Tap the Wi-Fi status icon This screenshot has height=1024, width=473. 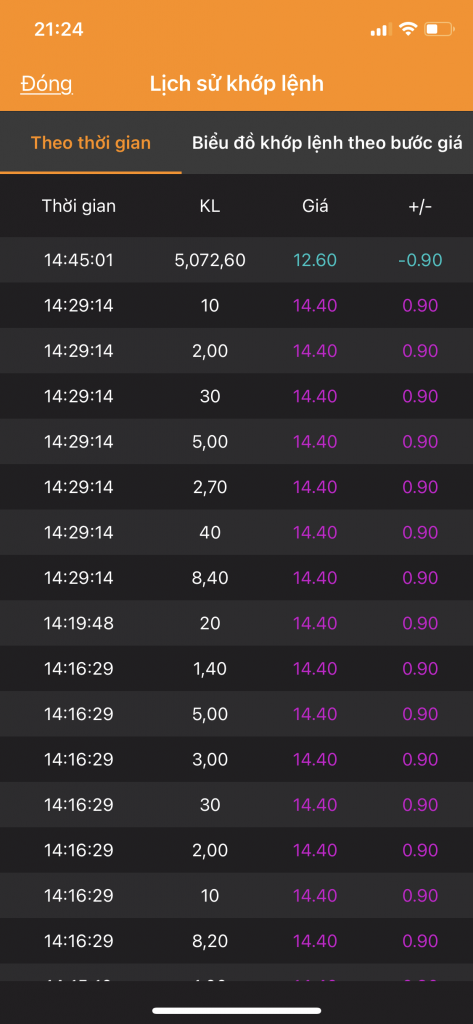coord(408,29)
